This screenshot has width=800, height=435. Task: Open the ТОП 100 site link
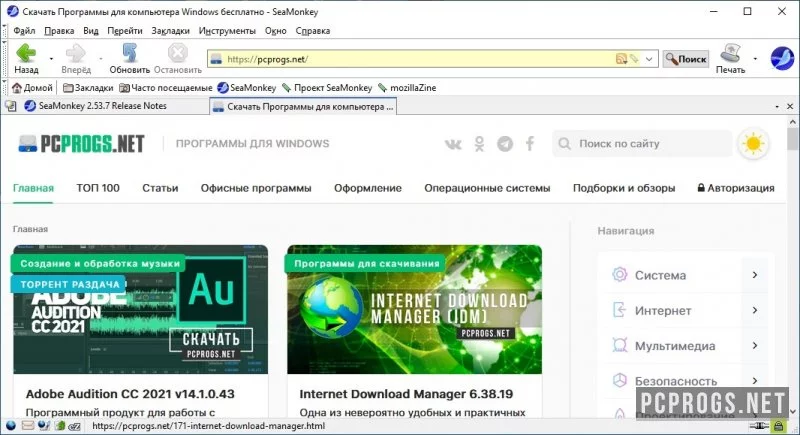point(98,188)
